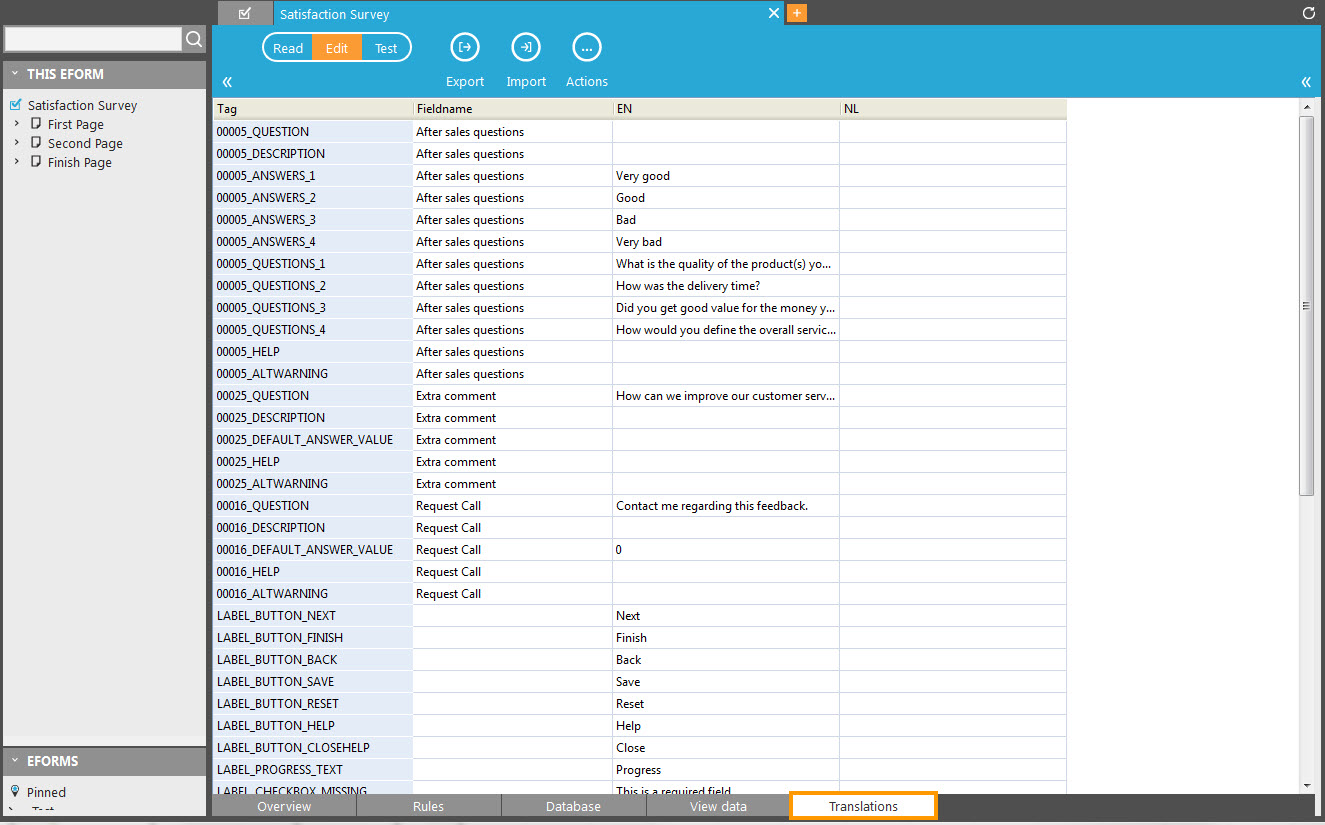Click the orange plus new-tab icon
The width and height of the screenshot is (1325, 825).
(x=797, y=13)
